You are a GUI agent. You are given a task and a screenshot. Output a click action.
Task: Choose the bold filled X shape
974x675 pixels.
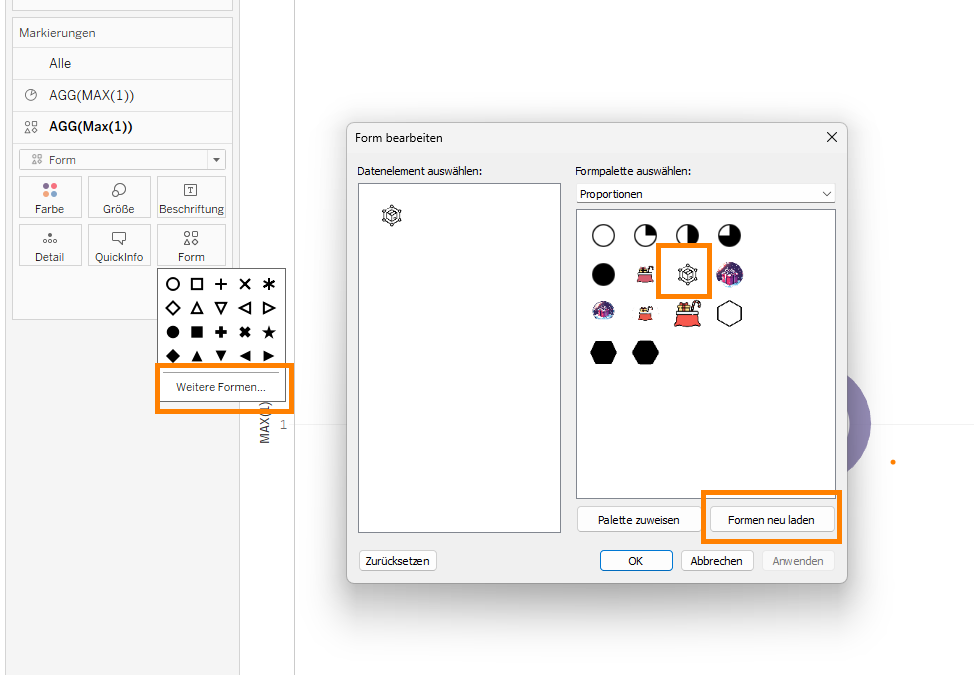pos(245,332)
